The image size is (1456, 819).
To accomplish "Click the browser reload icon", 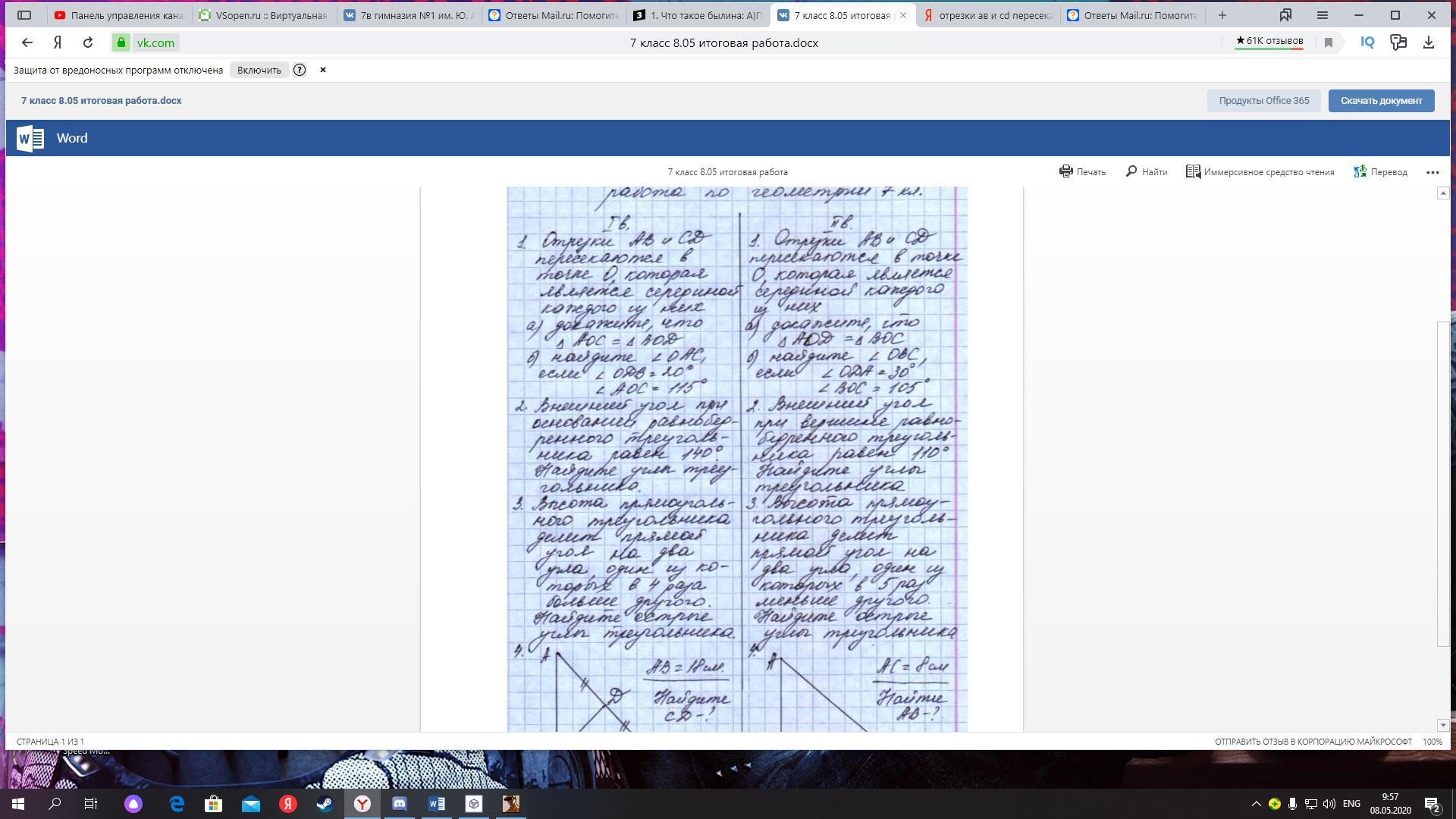I will [88, 42].
